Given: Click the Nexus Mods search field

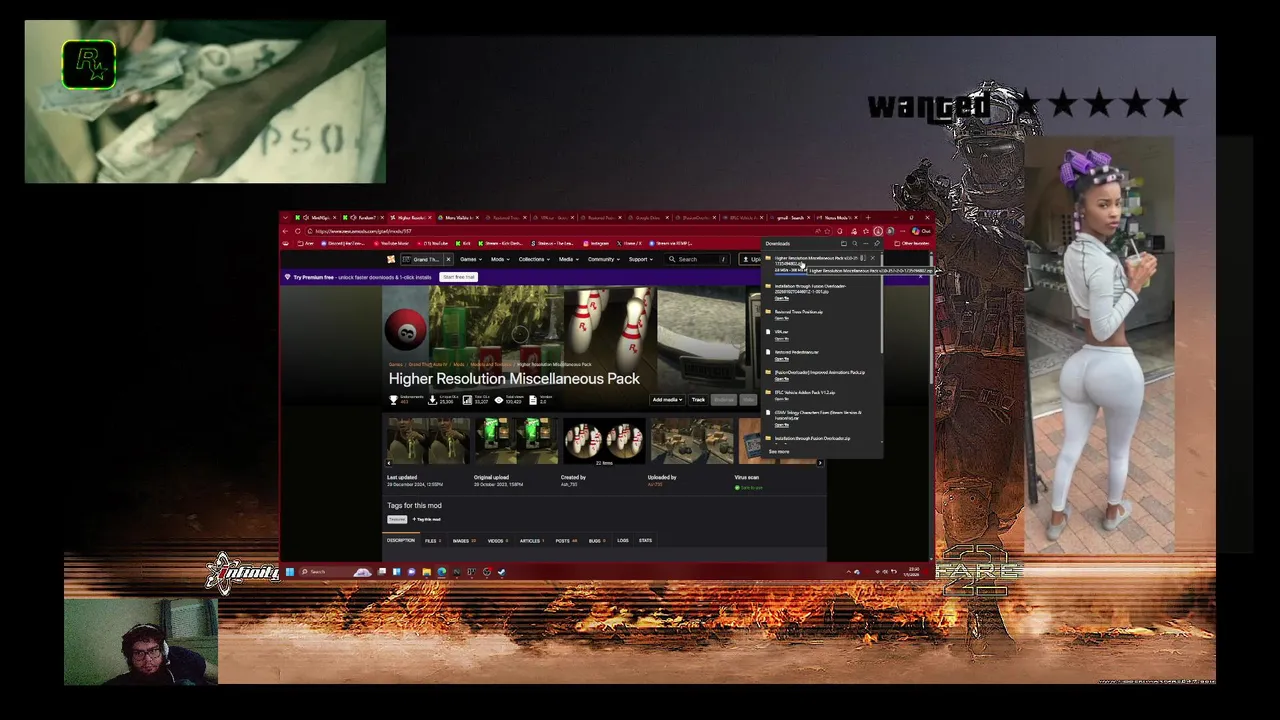Looking at the screenshot, I should (x=698, y=259).
